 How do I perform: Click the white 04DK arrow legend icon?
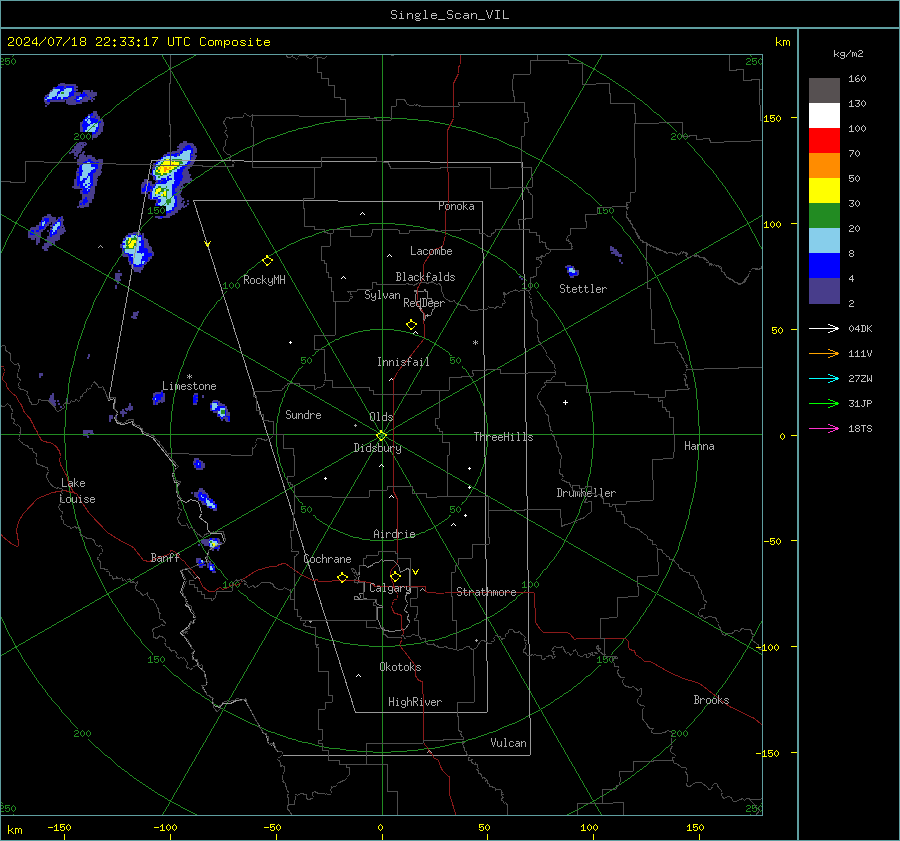click(824, 328)
